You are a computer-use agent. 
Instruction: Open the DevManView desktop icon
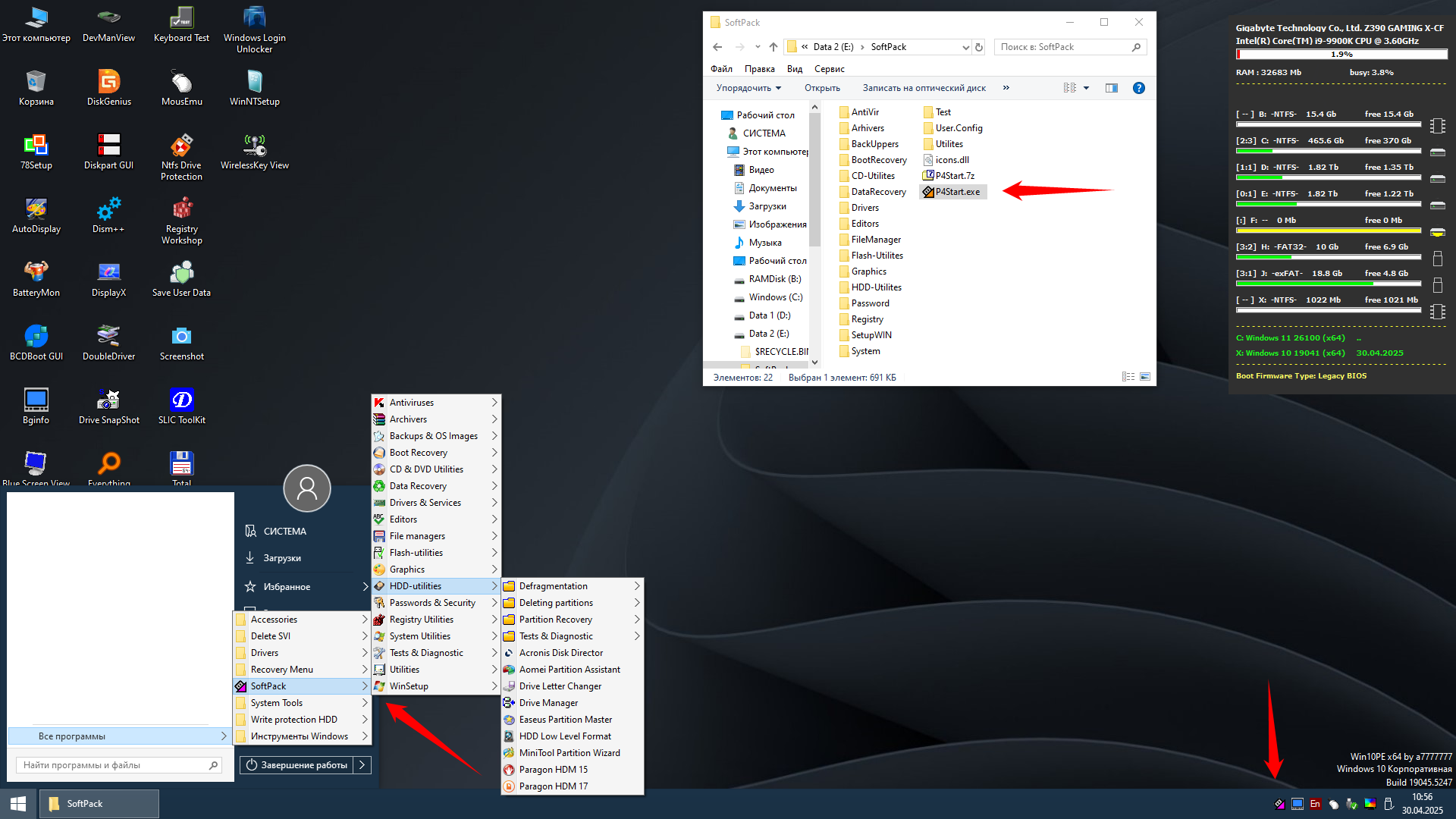(x=108, y=24)
